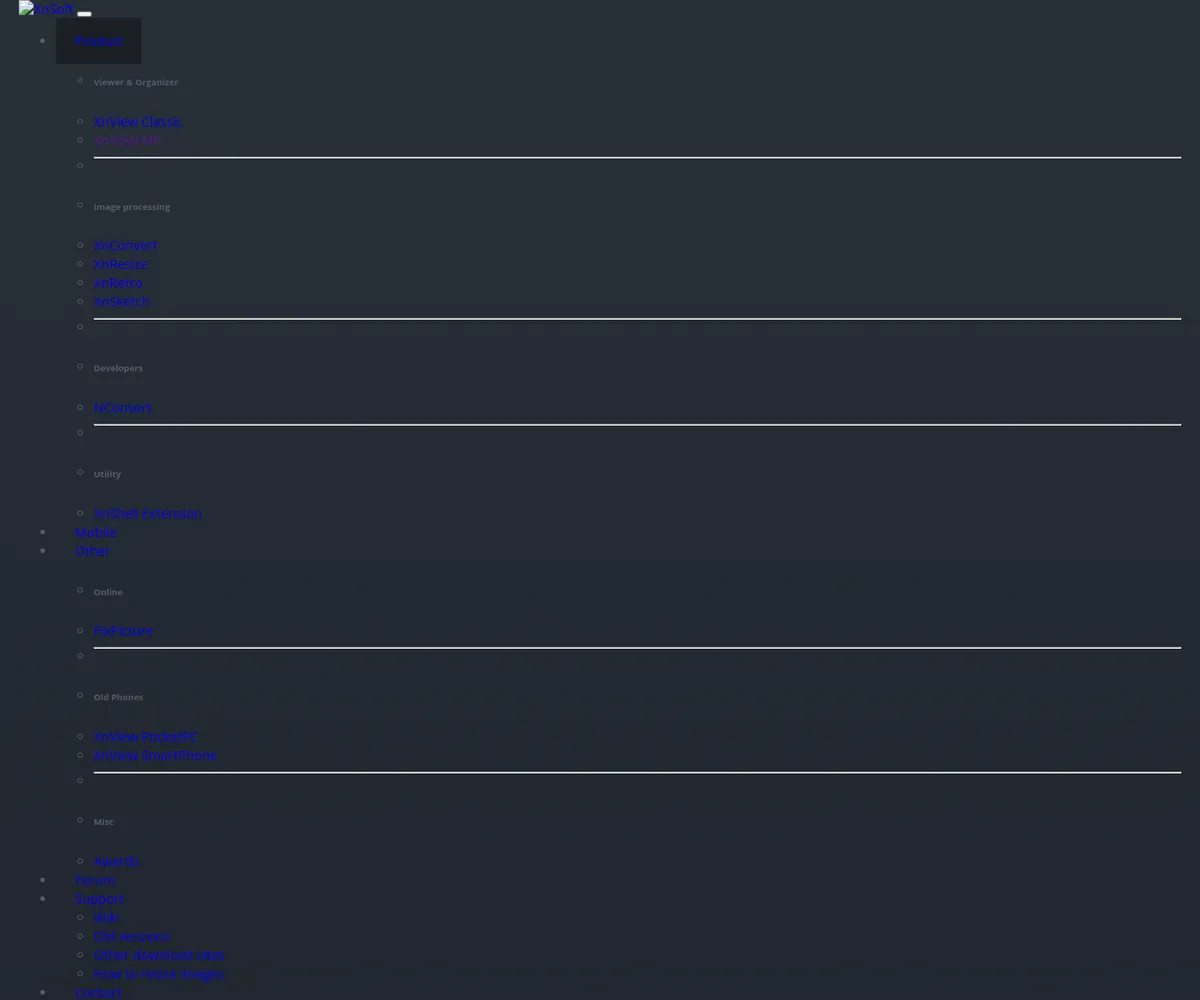
Task: Open the Product menu item
Action: (98, 41)
